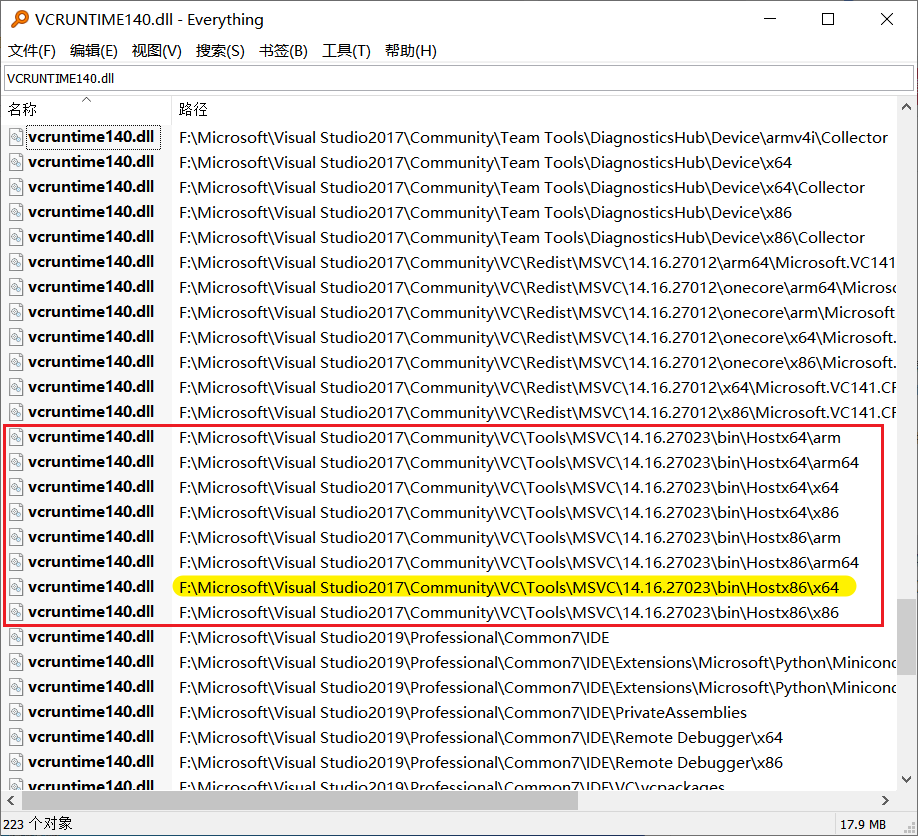This screenshot has width=918, height=836.
Task: Select file icon for Remote Debugger\x64 row
Action: (x=16, y=738)
